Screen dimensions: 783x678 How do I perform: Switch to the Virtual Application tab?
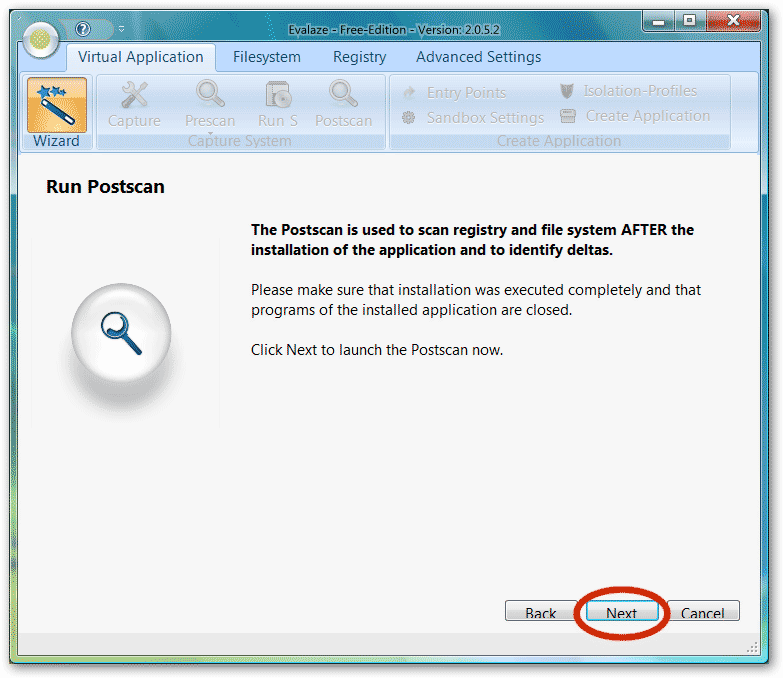click(x=141, y=57)
